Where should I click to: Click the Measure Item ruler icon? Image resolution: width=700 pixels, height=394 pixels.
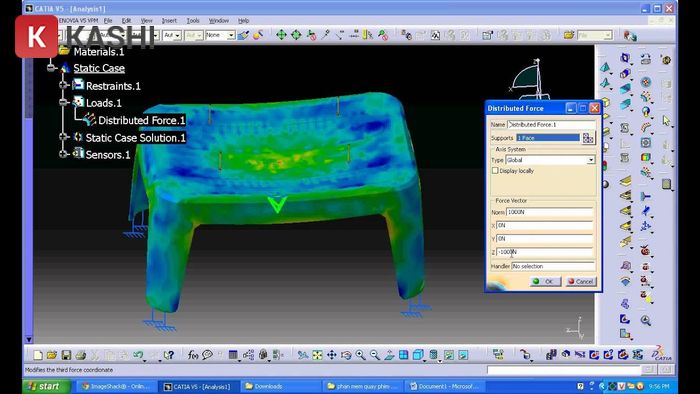(x=367, y=35)
